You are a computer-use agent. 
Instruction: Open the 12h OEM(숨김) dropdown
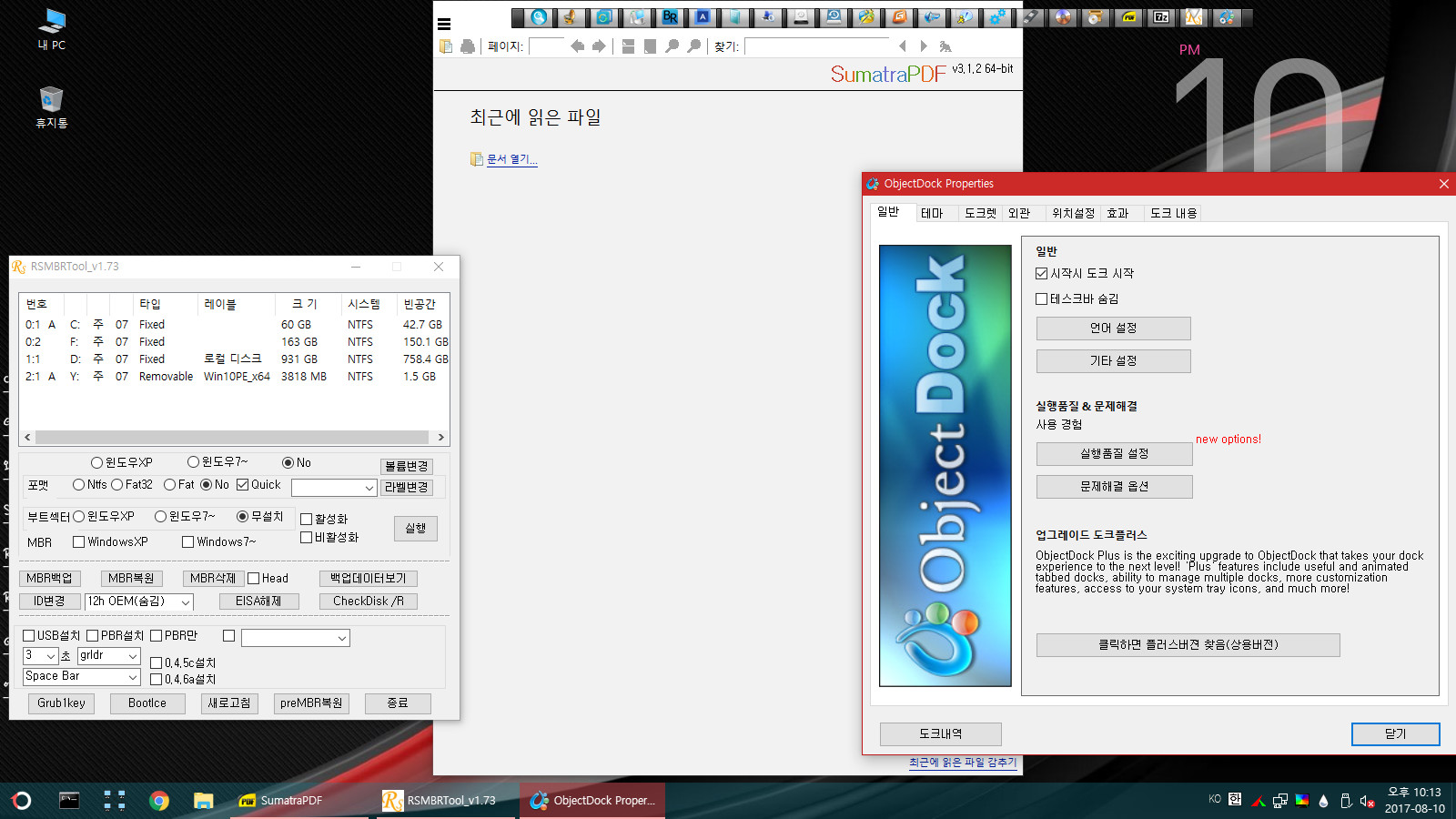coord(139,602)
